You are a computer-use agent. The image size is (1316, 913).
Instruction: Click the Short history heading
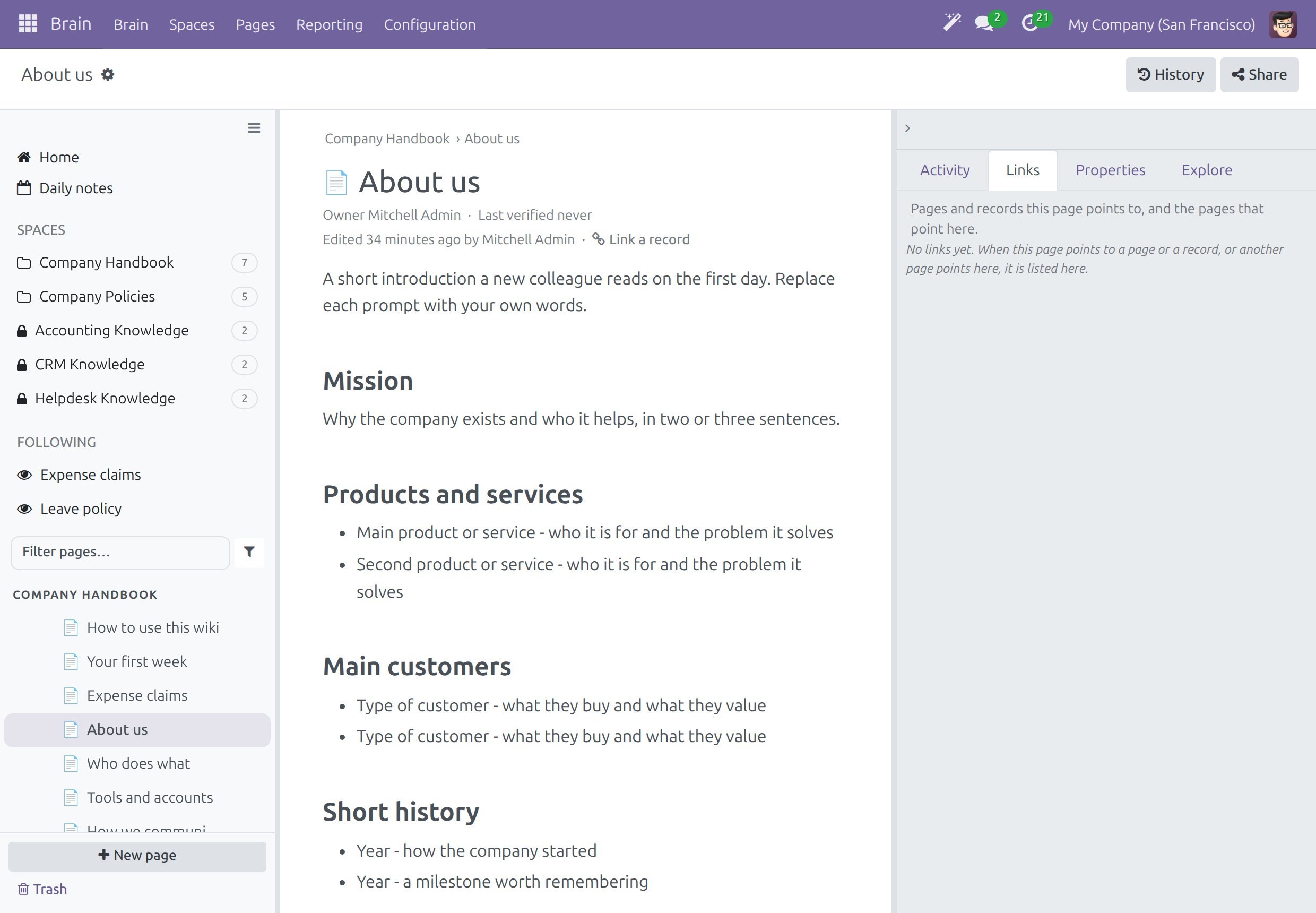pyautogui.click(x=401, y=812)
